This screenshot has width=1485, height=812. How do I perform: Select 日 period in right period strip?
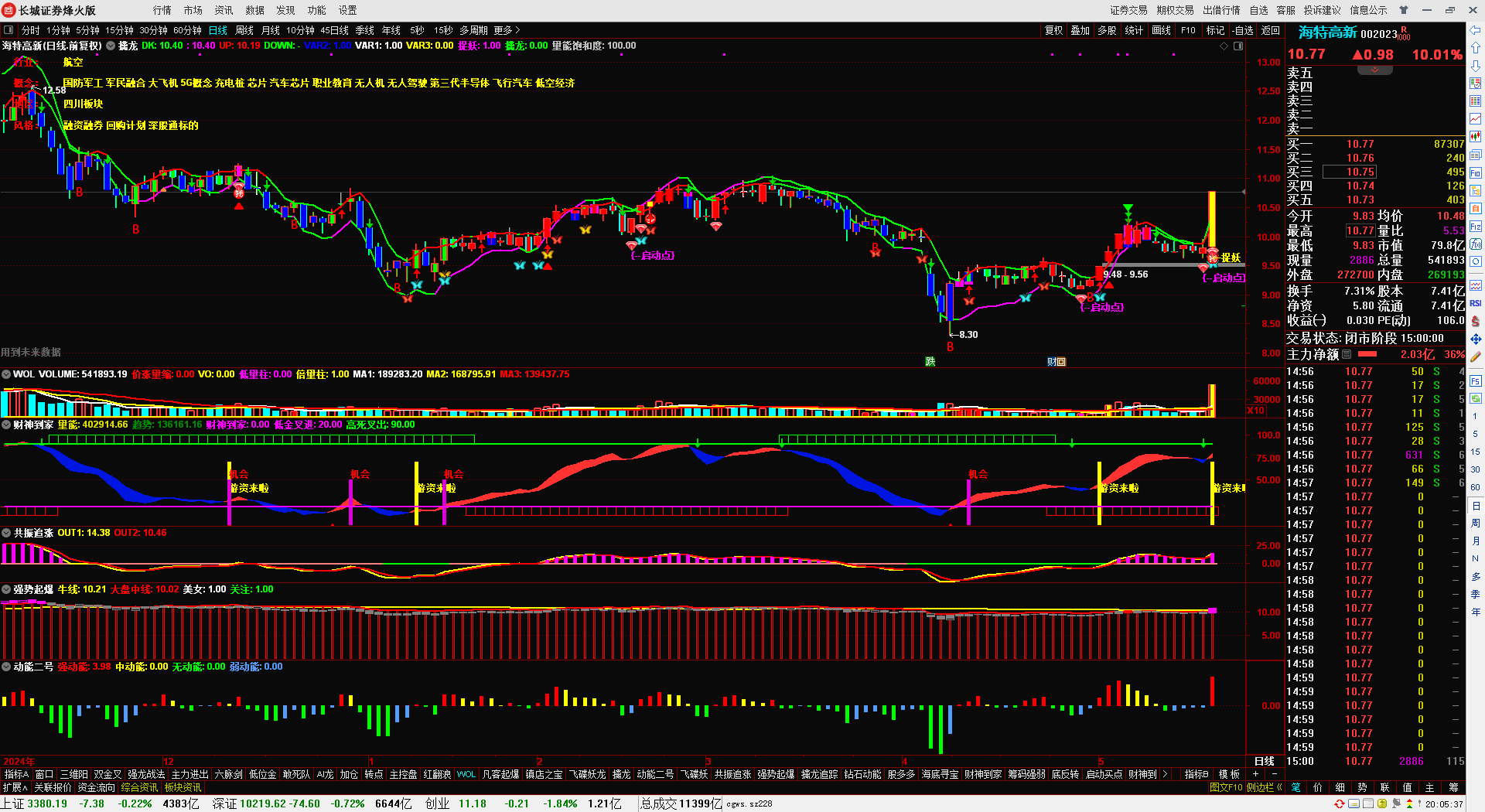pyautogui.click(x=1476, y=506)
